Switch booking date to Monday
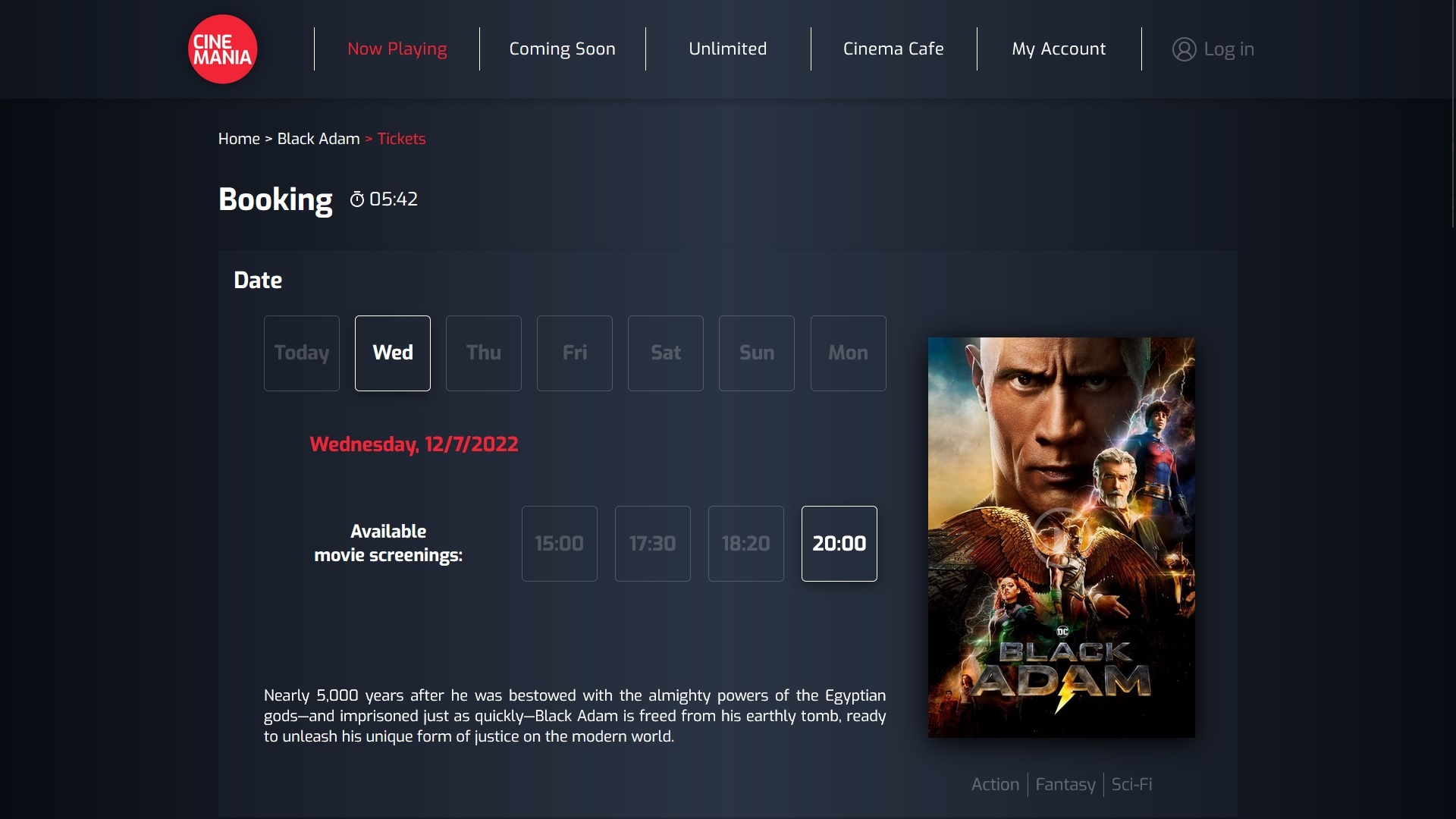The width and height of the screenshot is (1456, 819). [x=848, y=353]
